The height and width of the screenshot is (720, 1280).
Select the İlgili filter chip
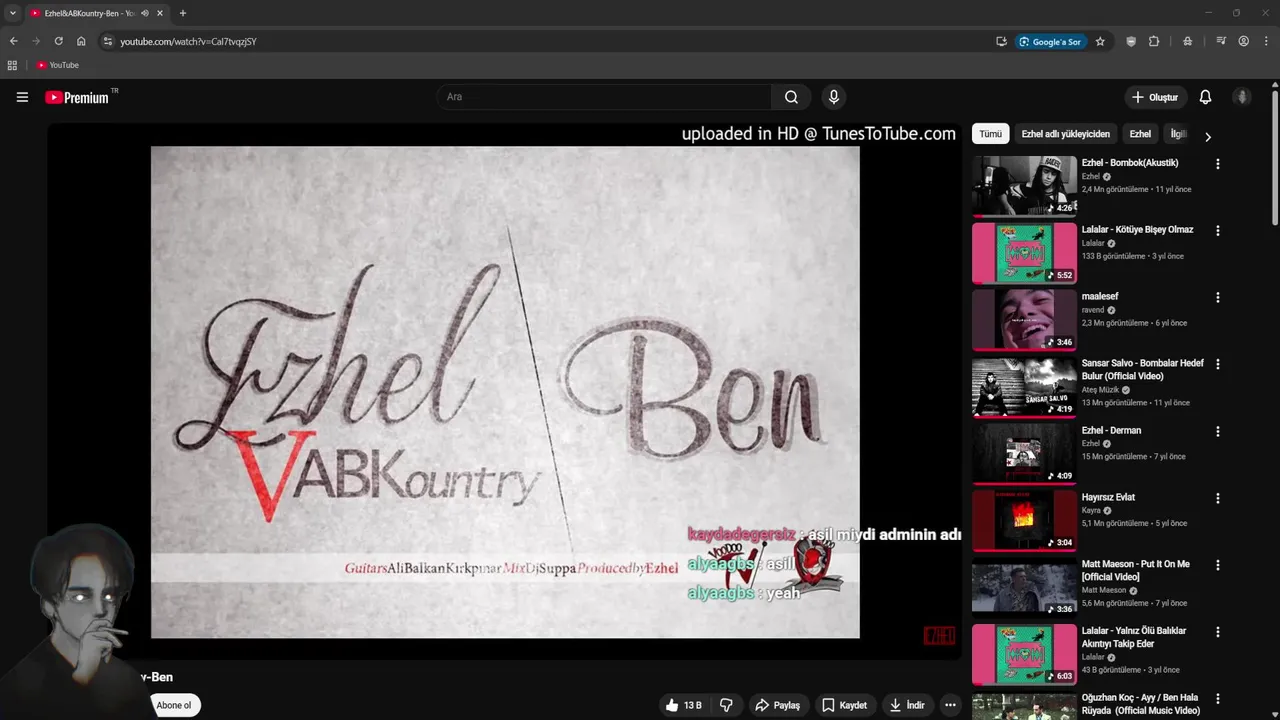coord(1178,134)
